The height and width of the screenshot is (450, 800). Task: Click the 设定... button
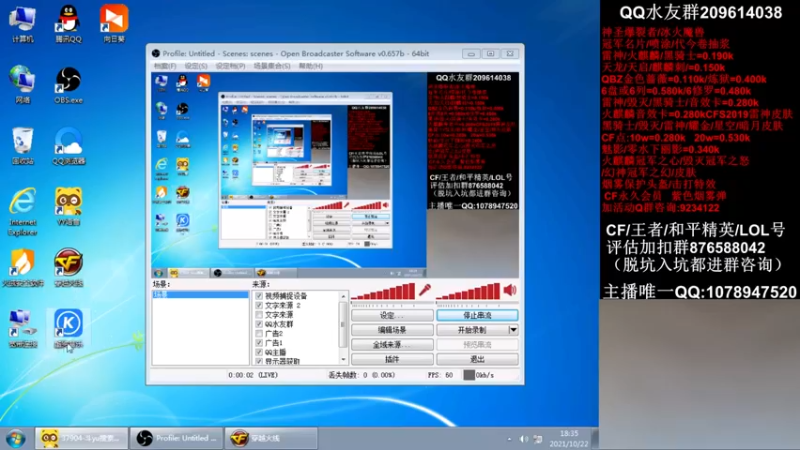click(392, 315)
